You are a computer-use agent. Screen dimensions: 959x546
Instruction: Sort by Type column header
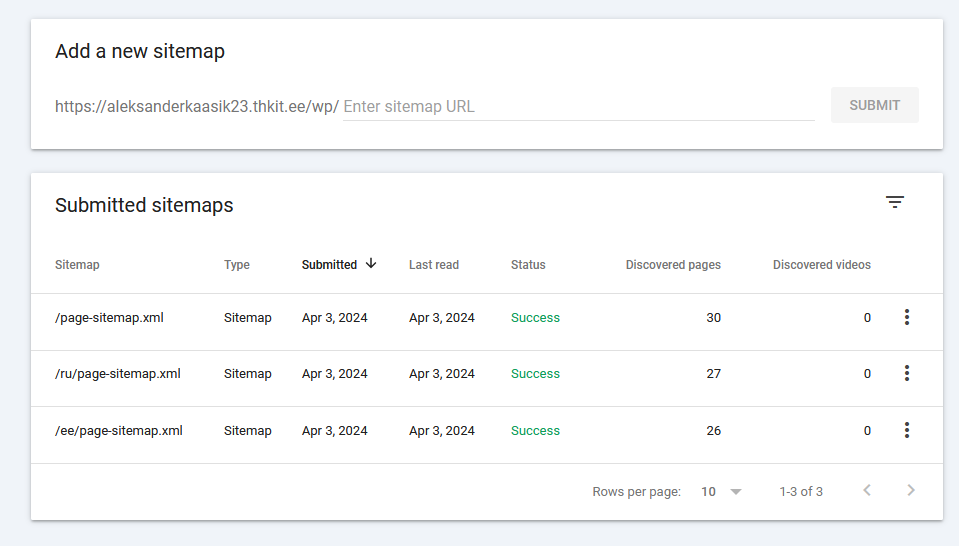tap(237, 265)
